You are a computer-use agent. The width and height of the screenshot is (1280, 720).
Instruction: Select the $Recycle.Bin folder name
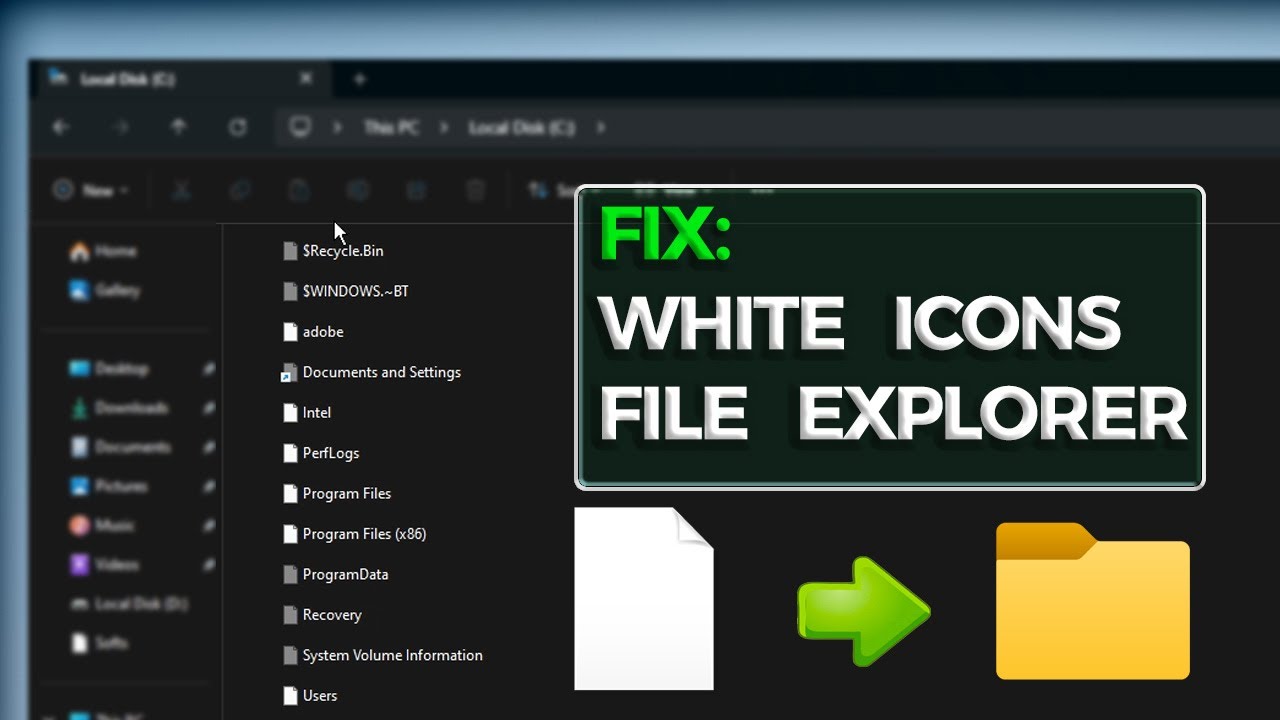(x=343, y=251)
